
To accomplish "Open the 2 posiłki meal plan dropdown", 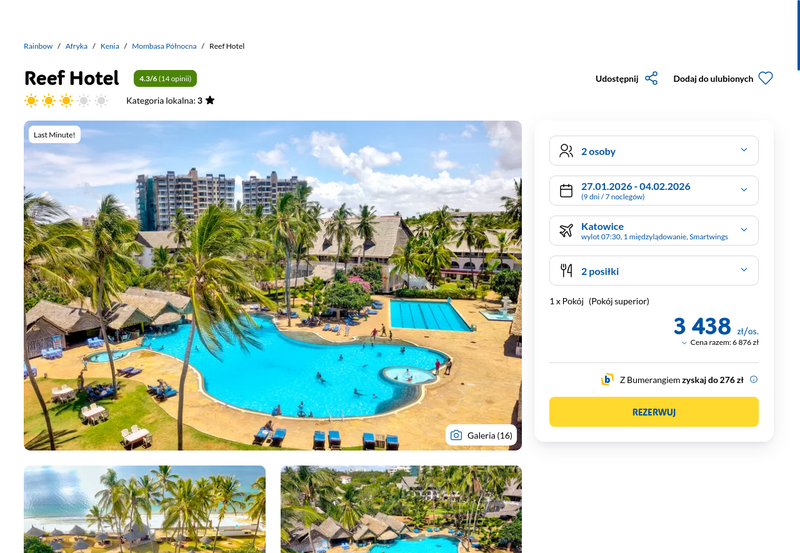I will pos(654,270).
